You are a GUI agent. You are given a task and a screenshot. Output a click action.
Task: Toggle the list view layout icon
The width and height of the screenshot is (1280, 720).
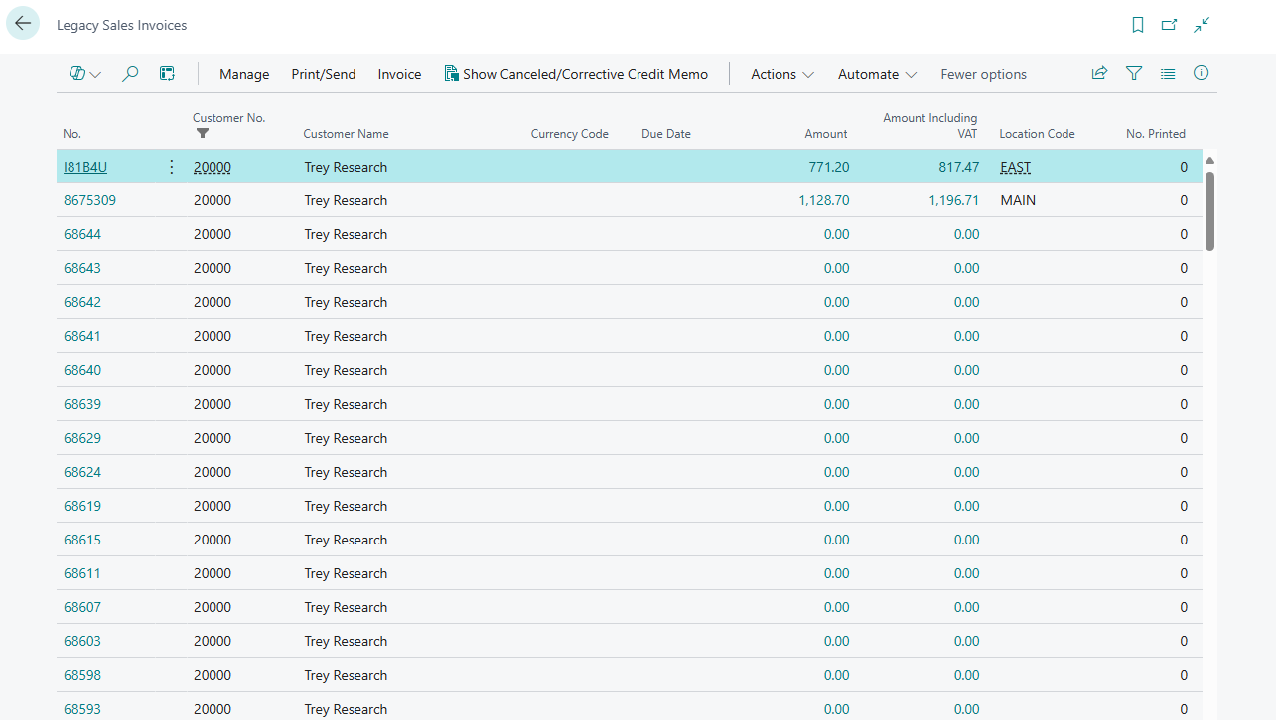pyautogui.click(x=1168, y=73)
